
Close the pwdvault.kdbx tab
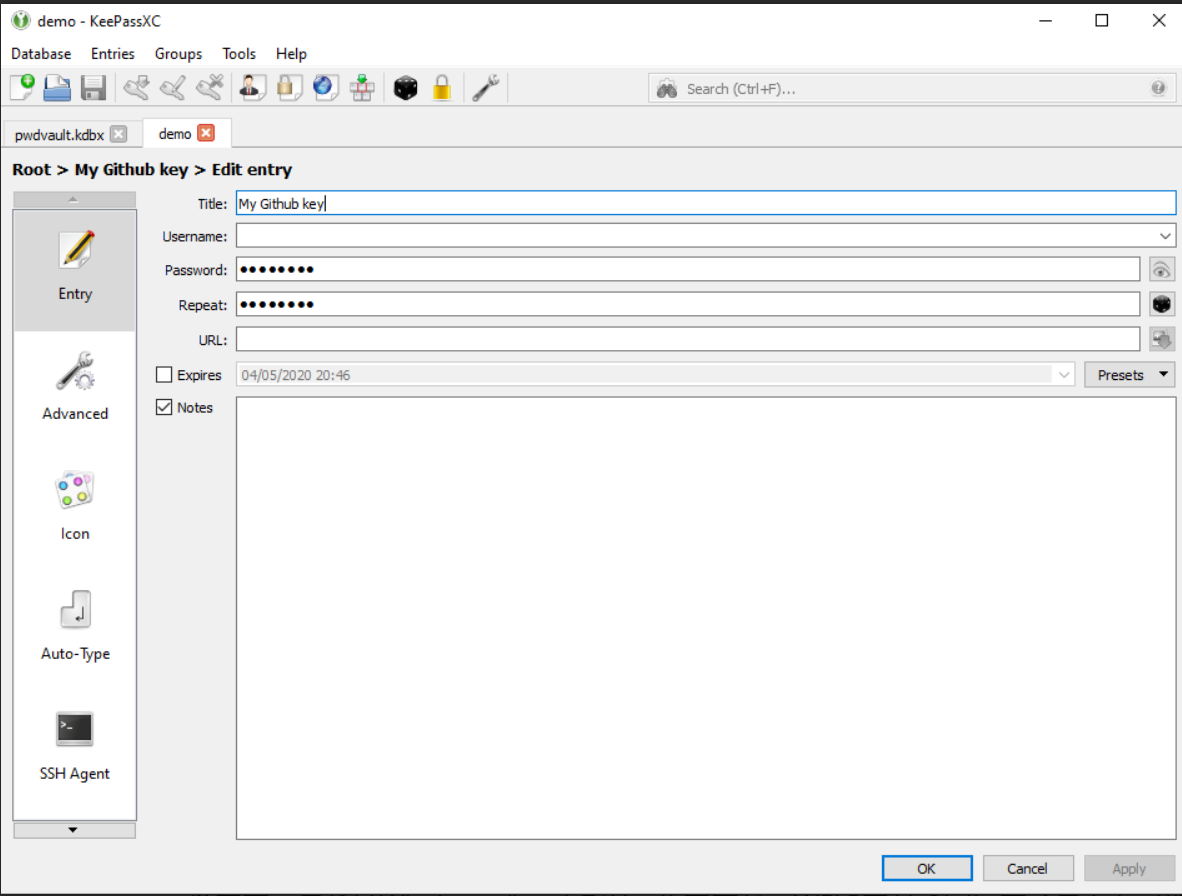pyautogui.click(x=118, y=134)
